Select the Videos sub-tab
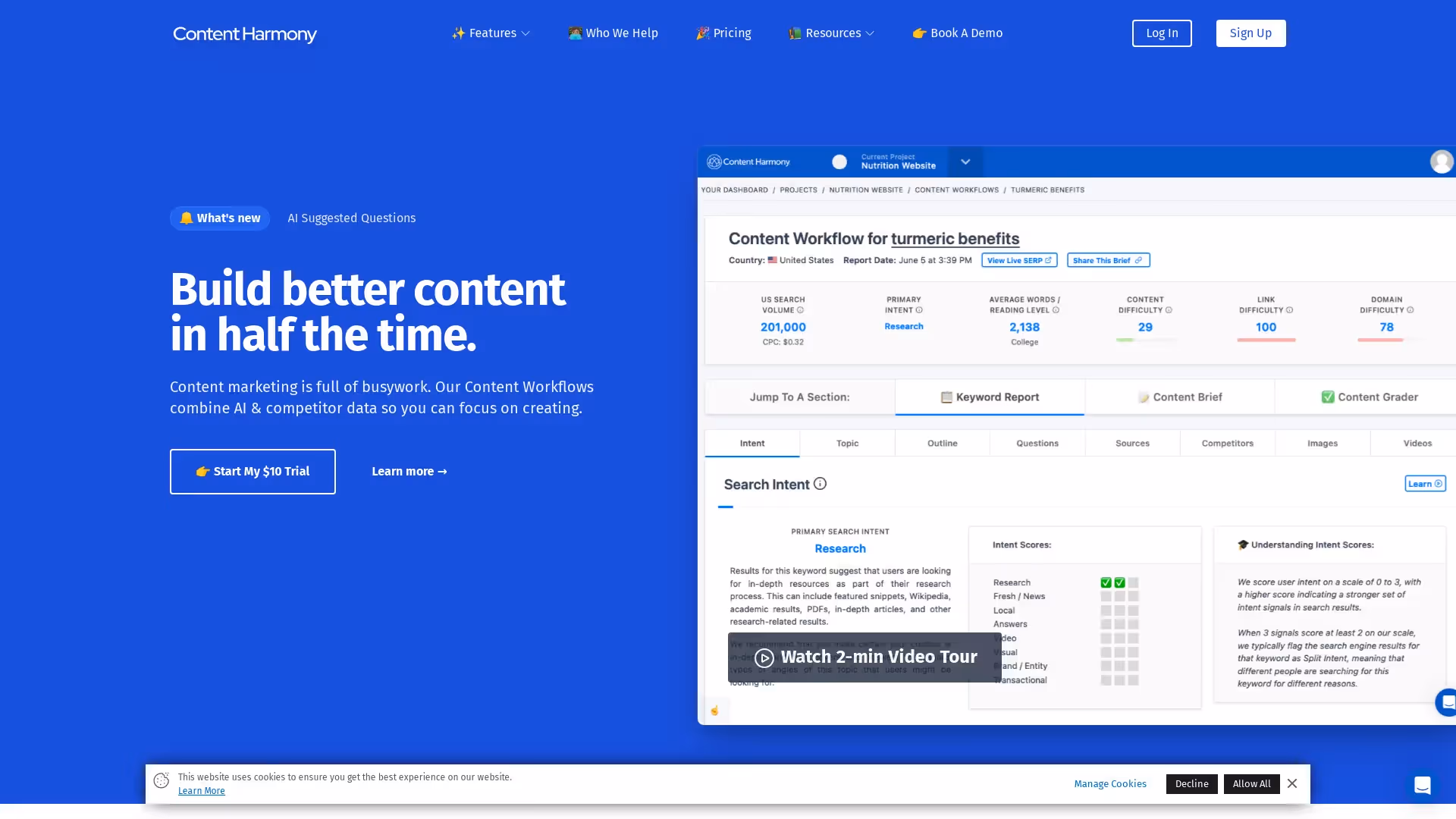Viewport: 1456px width, 819px height. coord(1417,444)
